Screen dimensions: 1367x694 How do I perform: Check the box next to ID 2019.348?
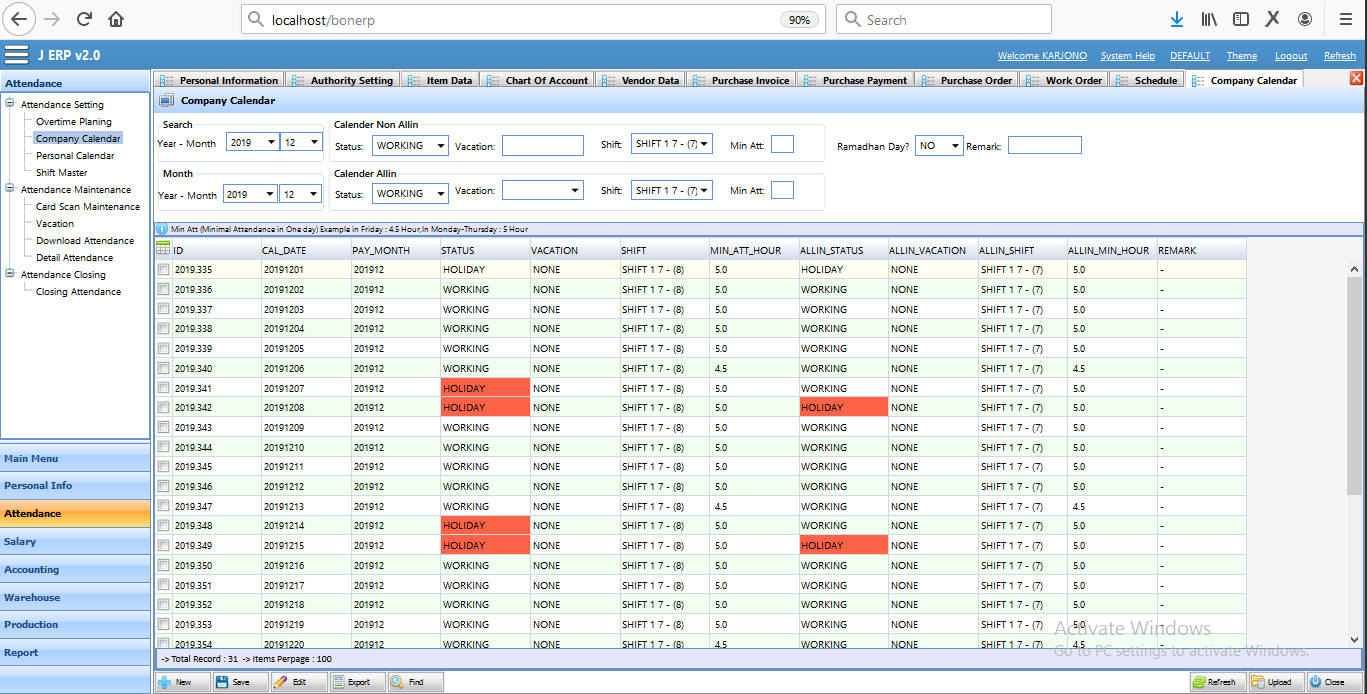click(163, 526)
